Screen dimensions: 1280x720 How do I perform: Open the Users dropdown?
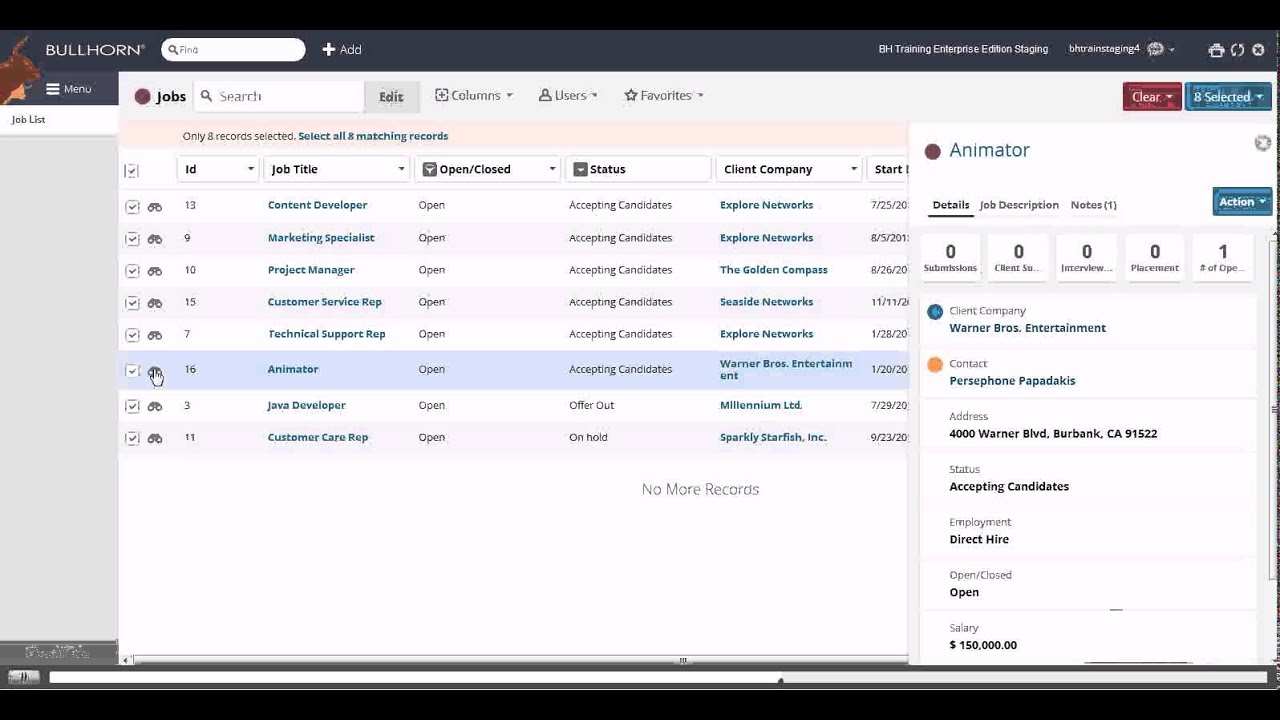click(x=568, y=96)
